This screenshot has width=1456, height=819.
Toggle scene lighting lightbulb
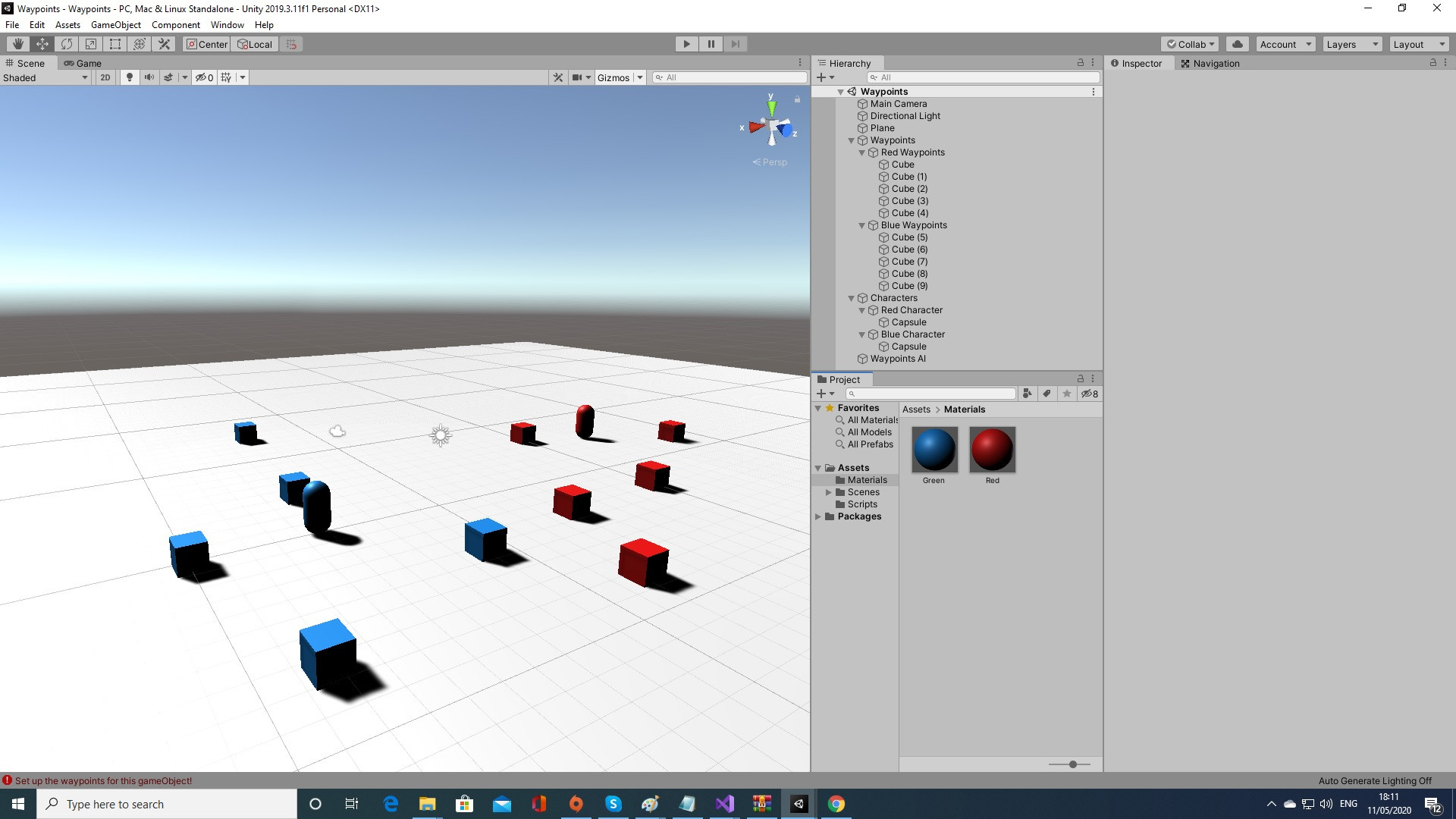[130, 77]
